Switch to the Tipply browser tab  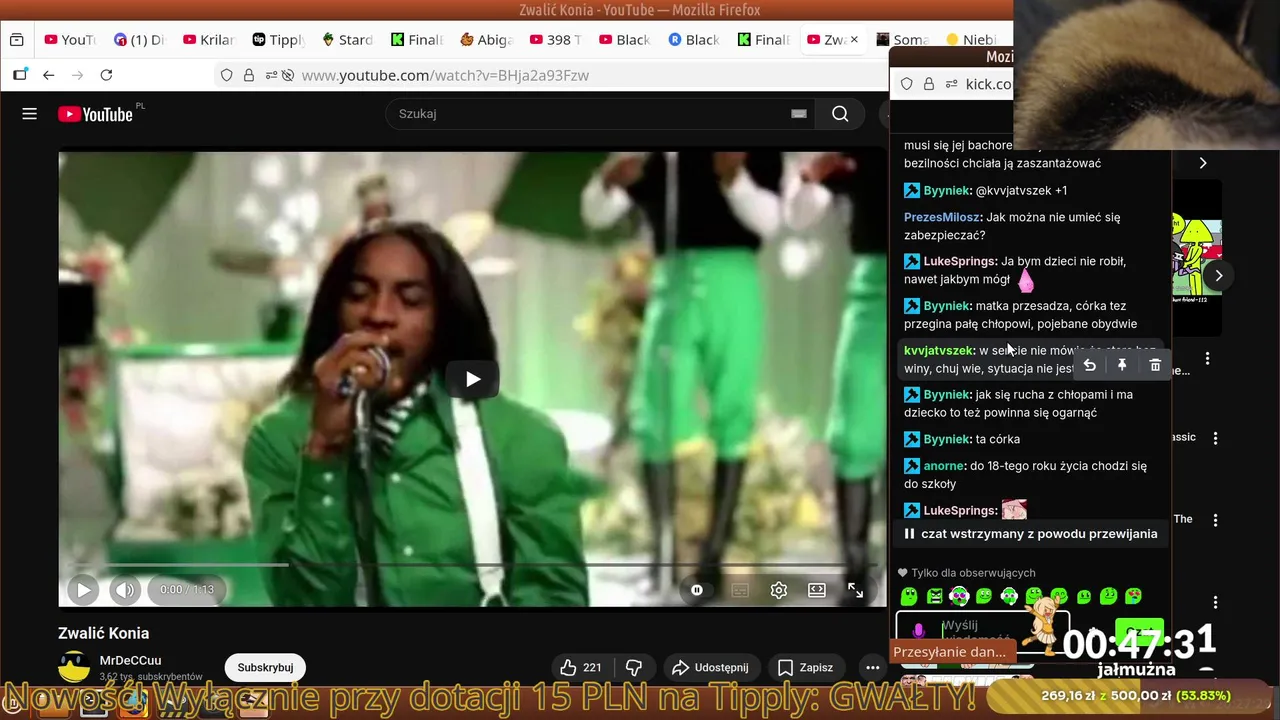click(x=278, y=40)
